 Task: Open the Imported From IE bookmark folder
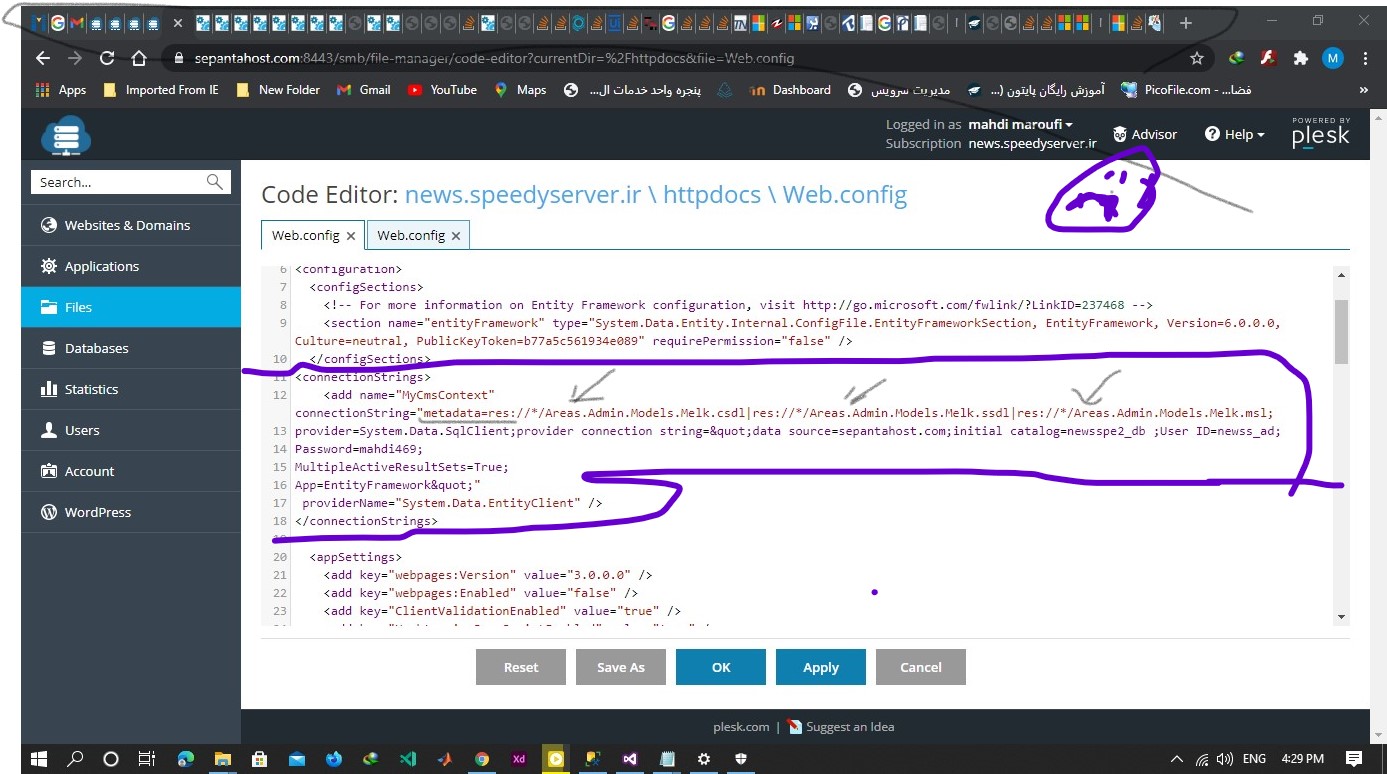161,90
